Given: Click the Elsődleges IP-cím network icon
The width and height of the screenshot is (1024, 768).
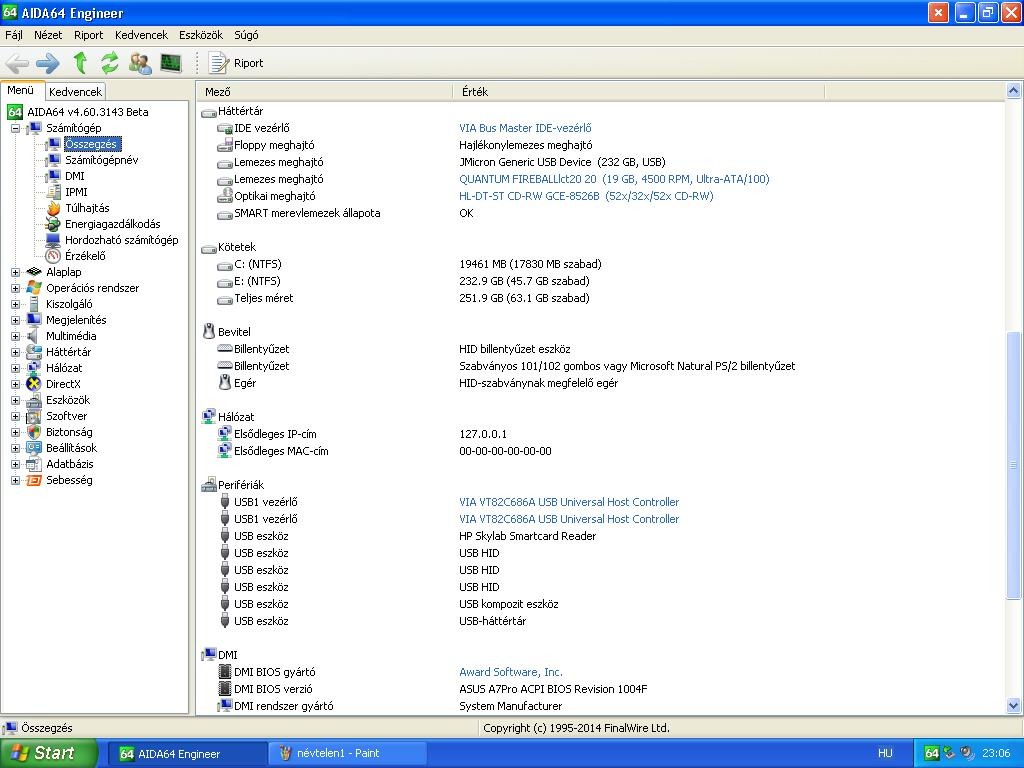Looking at the screenshot, I should tap(225, 434).
